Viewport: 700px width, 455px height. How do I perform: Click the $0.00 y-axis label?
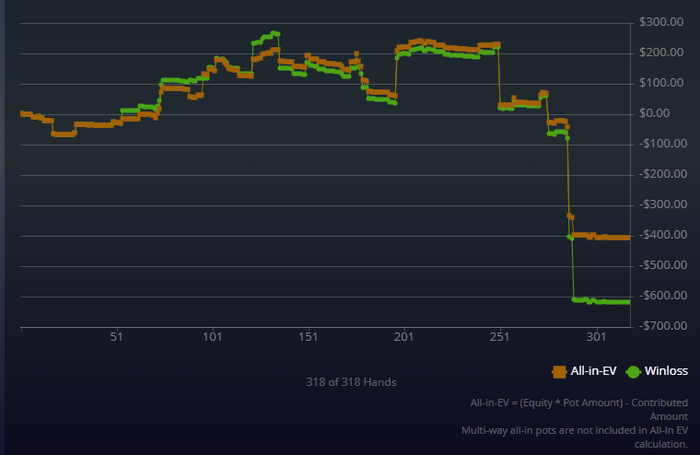coord(655,113)
